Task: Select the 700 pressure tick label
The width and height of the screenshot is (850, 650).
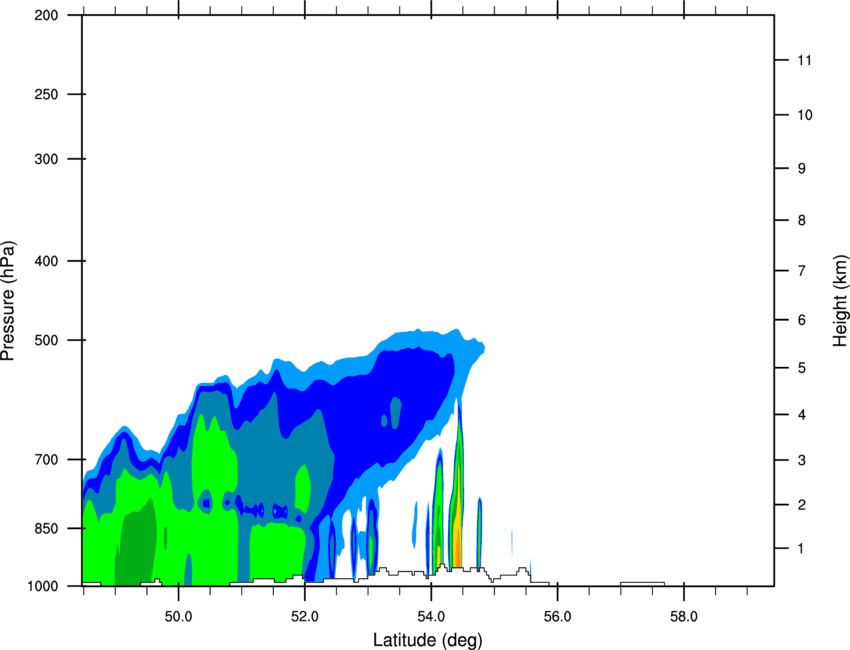Action: [x=46, y=460]
